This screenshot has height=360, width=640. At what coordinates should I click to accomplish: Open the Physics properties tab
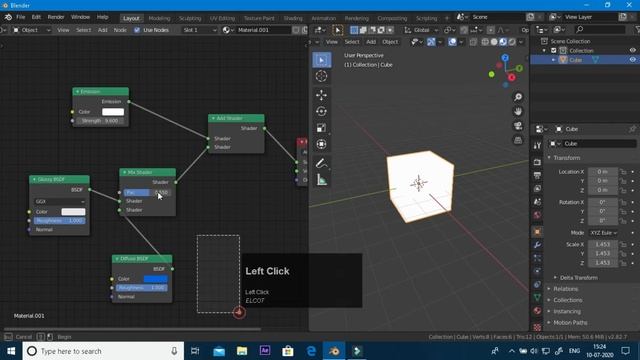[537, 271]
